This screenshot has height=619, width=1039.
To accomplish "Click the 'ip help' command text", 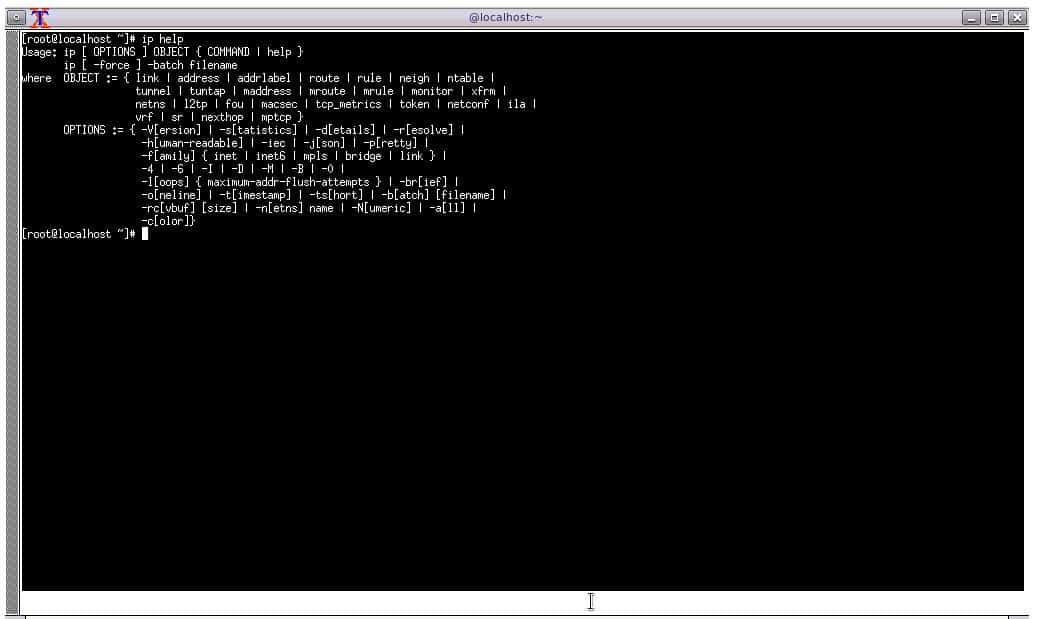I will click(162, 39).
